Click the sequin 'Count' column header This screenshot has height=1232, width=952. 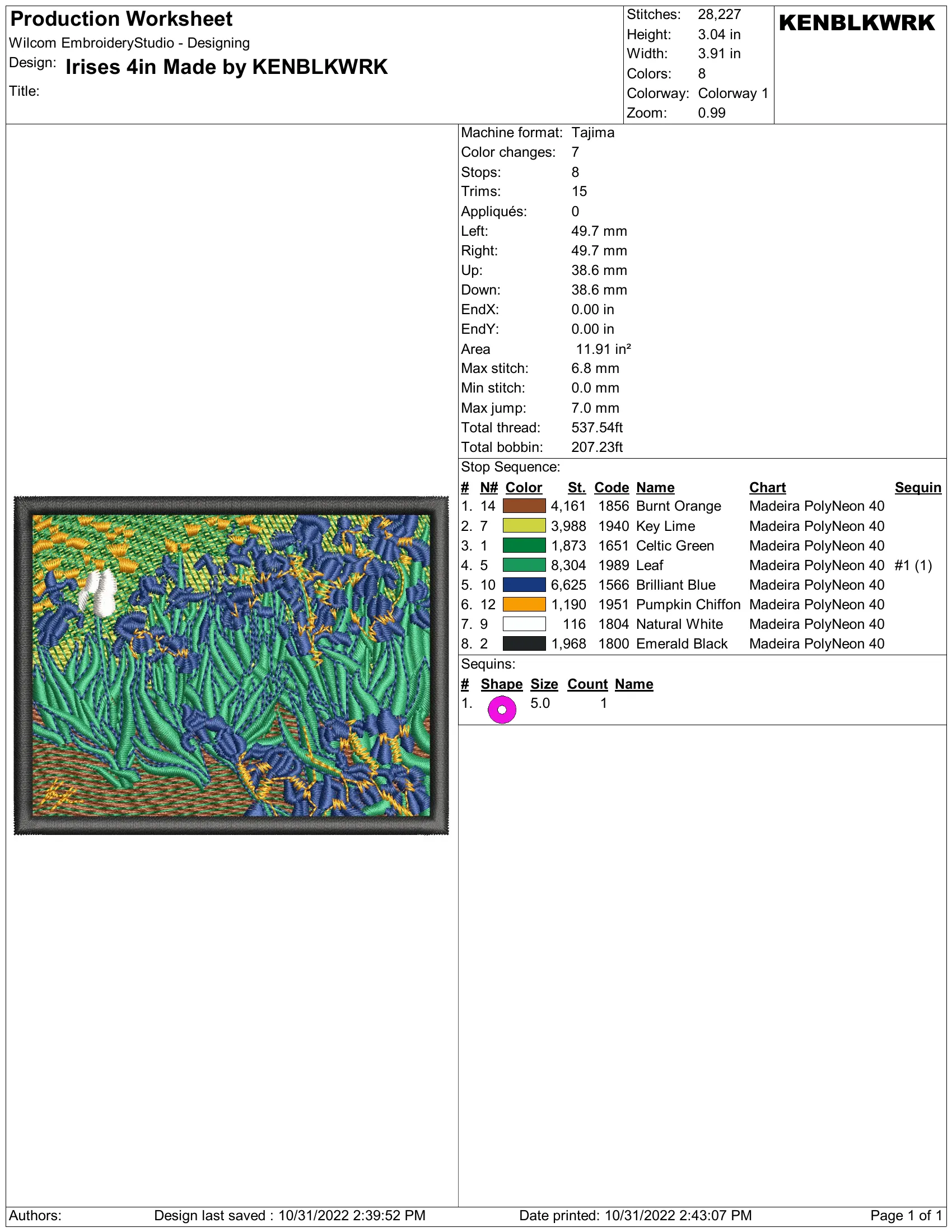tap(587, 684)
